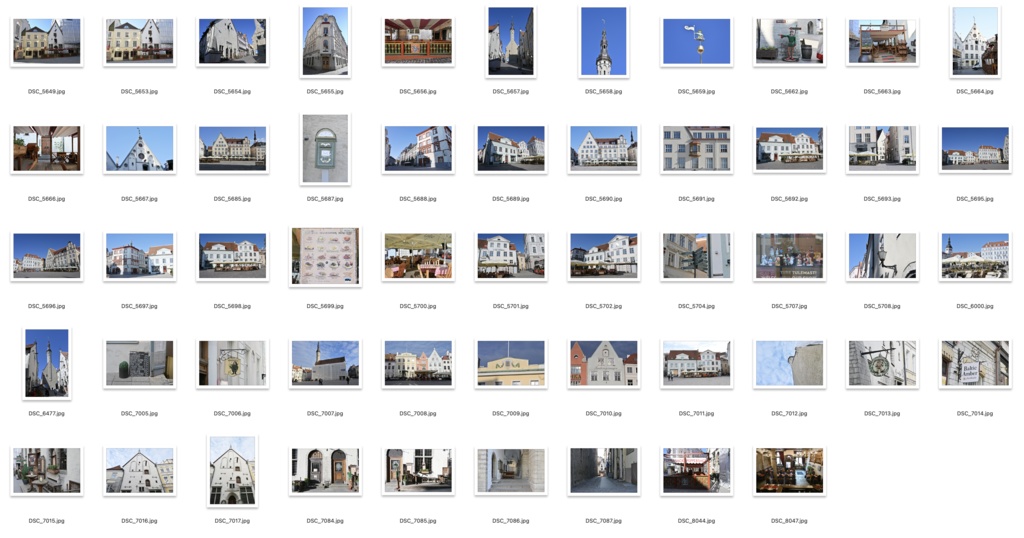Open the DSC_5653.jpg thumbnail
The image size is (1024, 538).
click(139, 41)
